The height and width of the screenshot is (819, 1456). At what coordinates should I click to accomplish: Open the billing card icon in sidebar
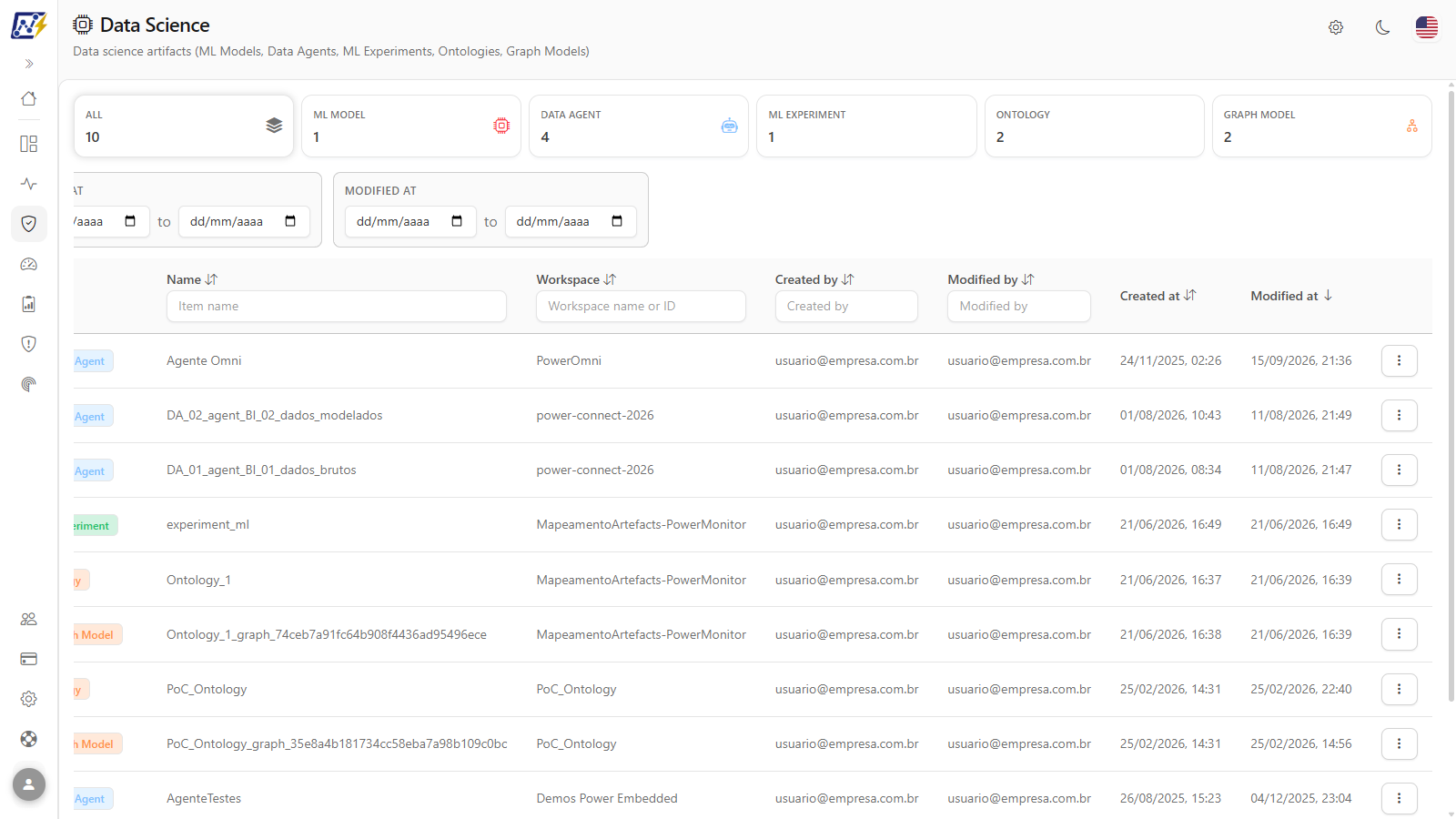(29, 659)
